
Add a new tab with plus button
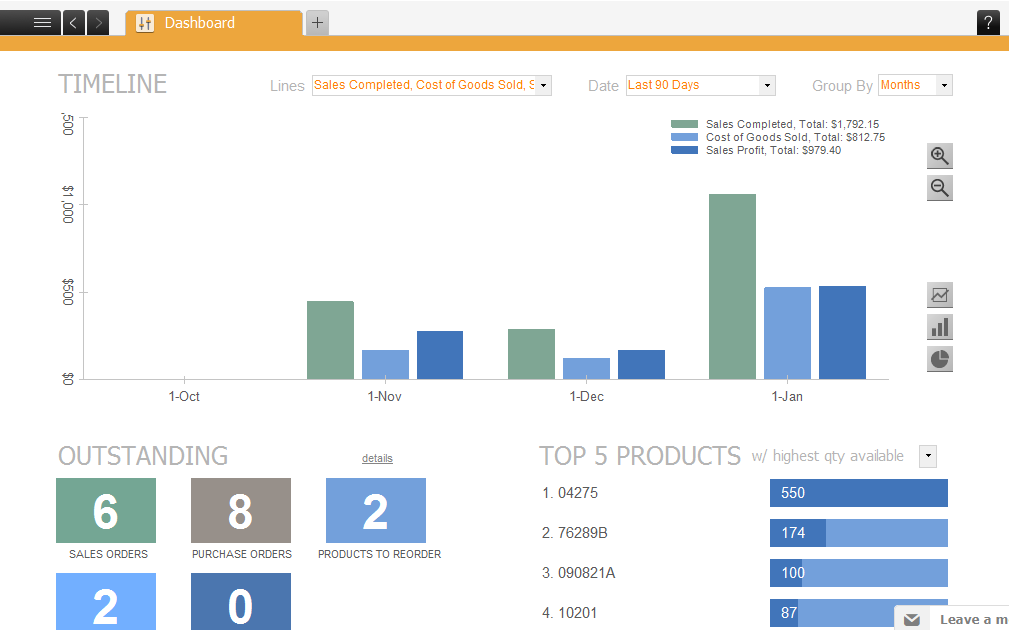click(317, 22)
